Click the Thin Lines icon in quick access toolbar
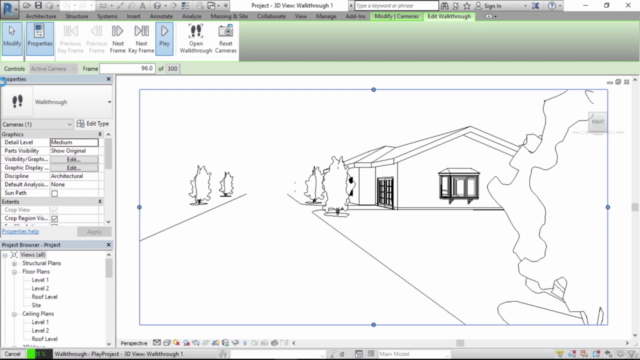 [x=185, y=6]
